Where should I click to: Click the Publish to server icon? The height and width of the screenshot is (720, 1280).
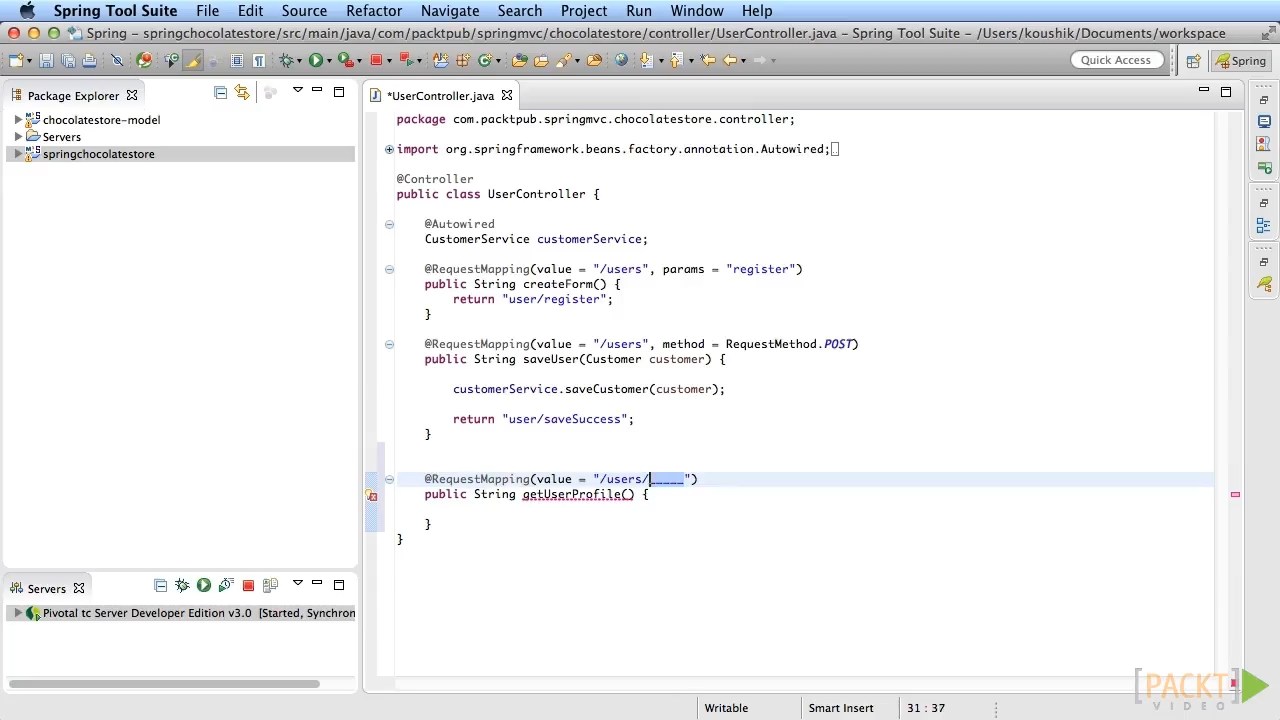(270, 586)
